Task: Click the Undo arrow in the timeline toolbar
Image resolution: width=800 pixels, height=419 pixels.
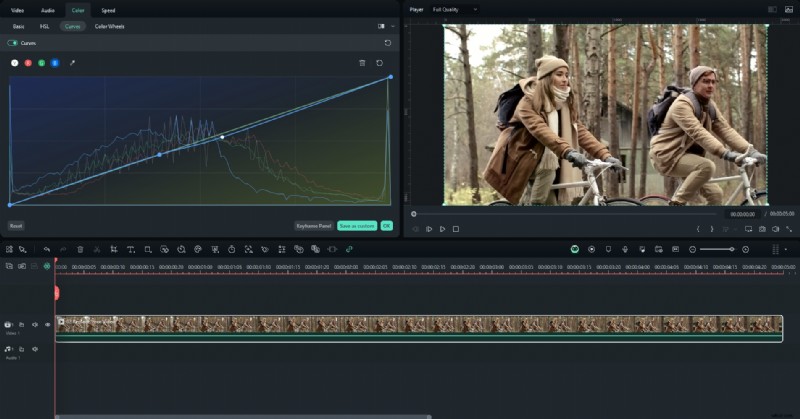Action: (46, 249)
